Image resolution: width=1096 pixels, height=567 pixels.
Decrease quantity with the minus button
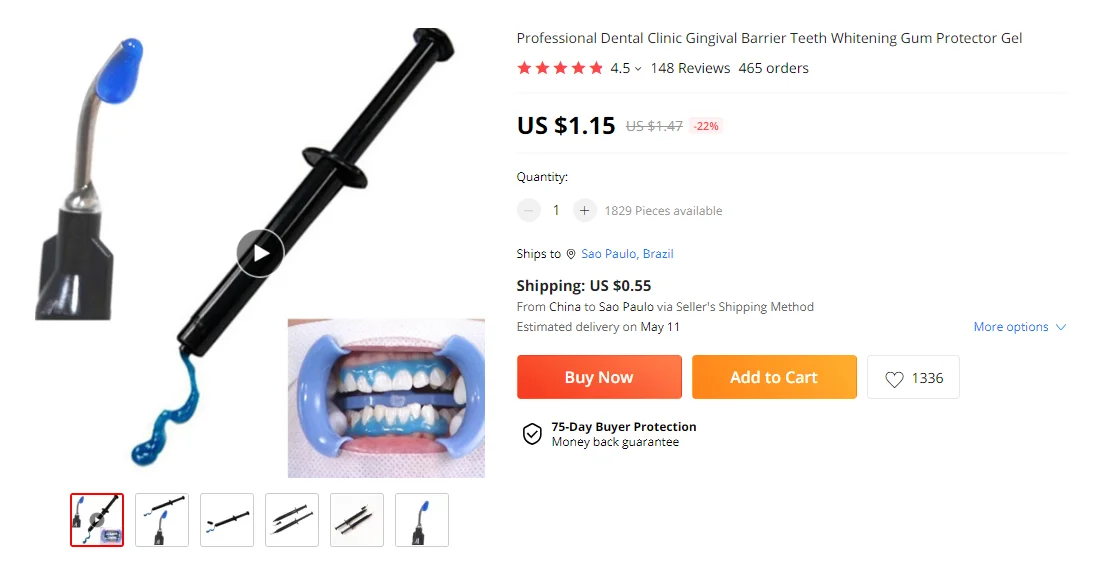pyautogui.click(x=528, y=210)
